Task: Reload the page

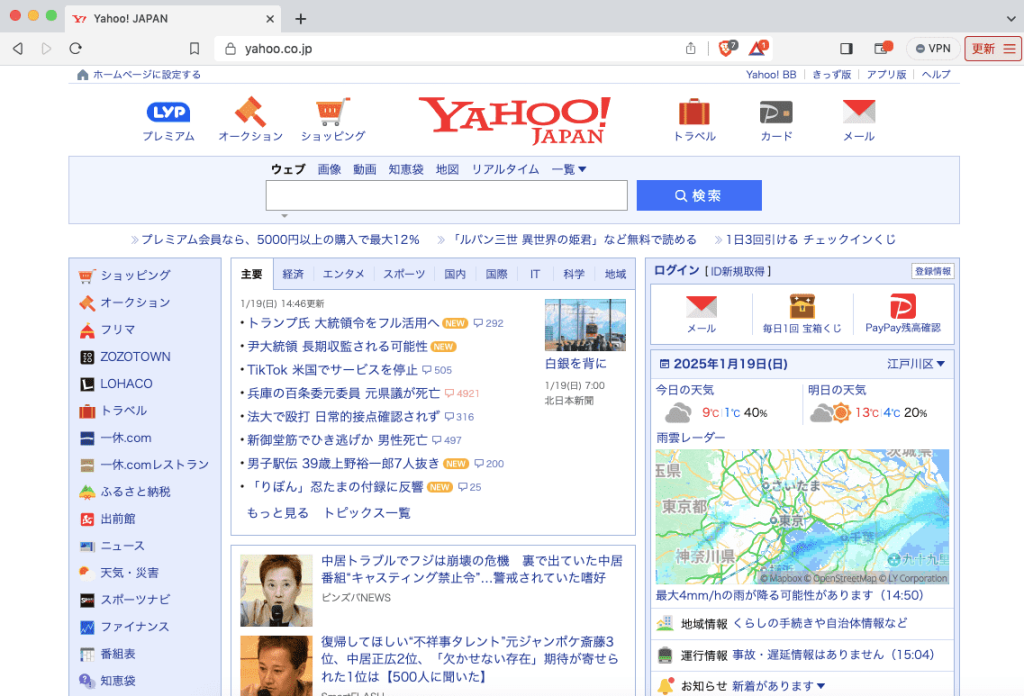Action: point(76,48)
